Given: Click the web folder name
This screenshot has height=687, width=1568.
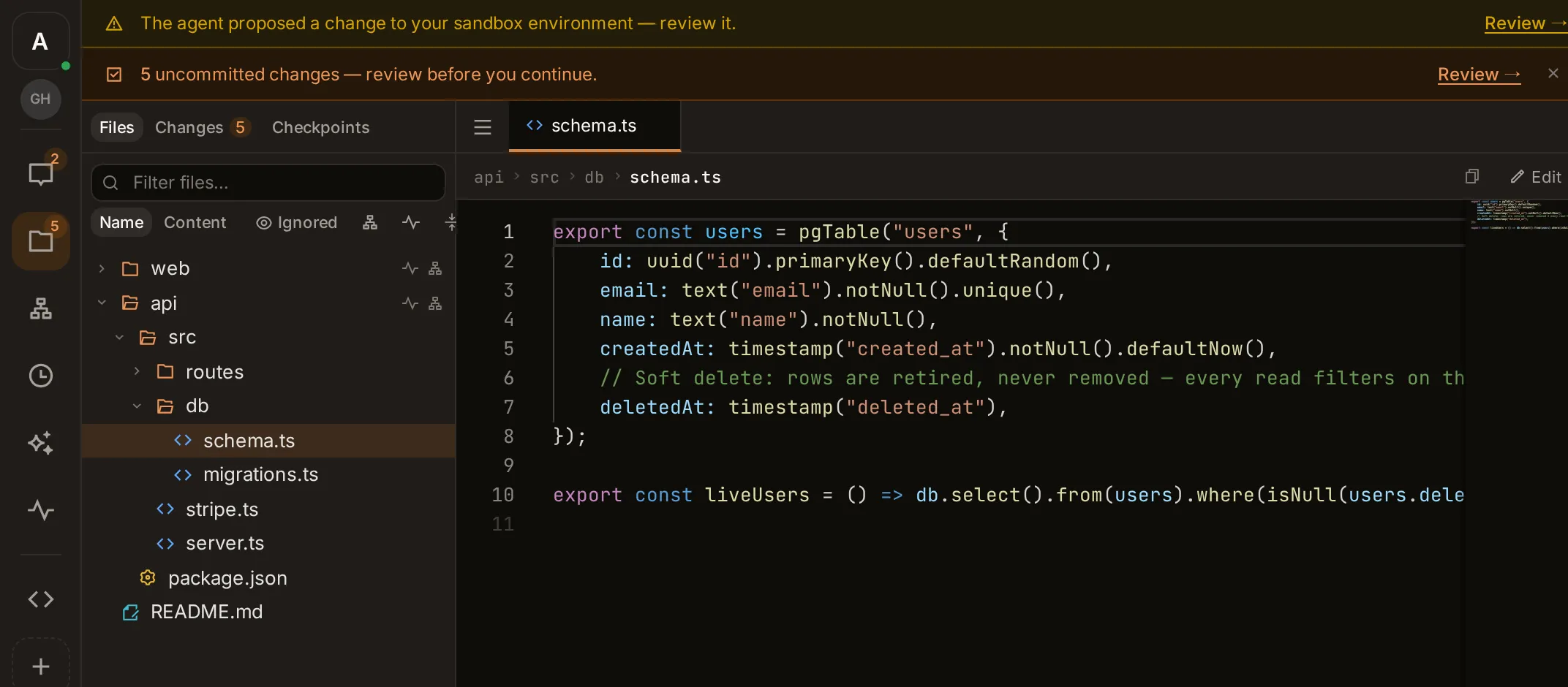Looking at the screenshot, I should point(170,269).
